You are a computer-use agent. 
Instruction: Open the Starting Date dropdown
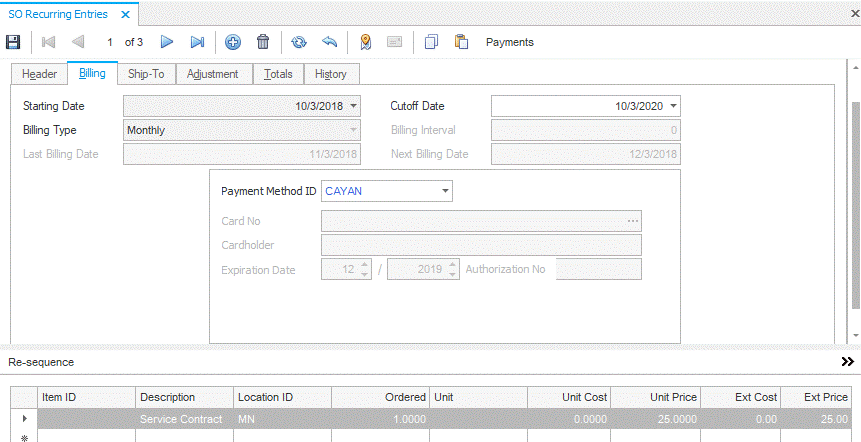(x=353, y=106)
